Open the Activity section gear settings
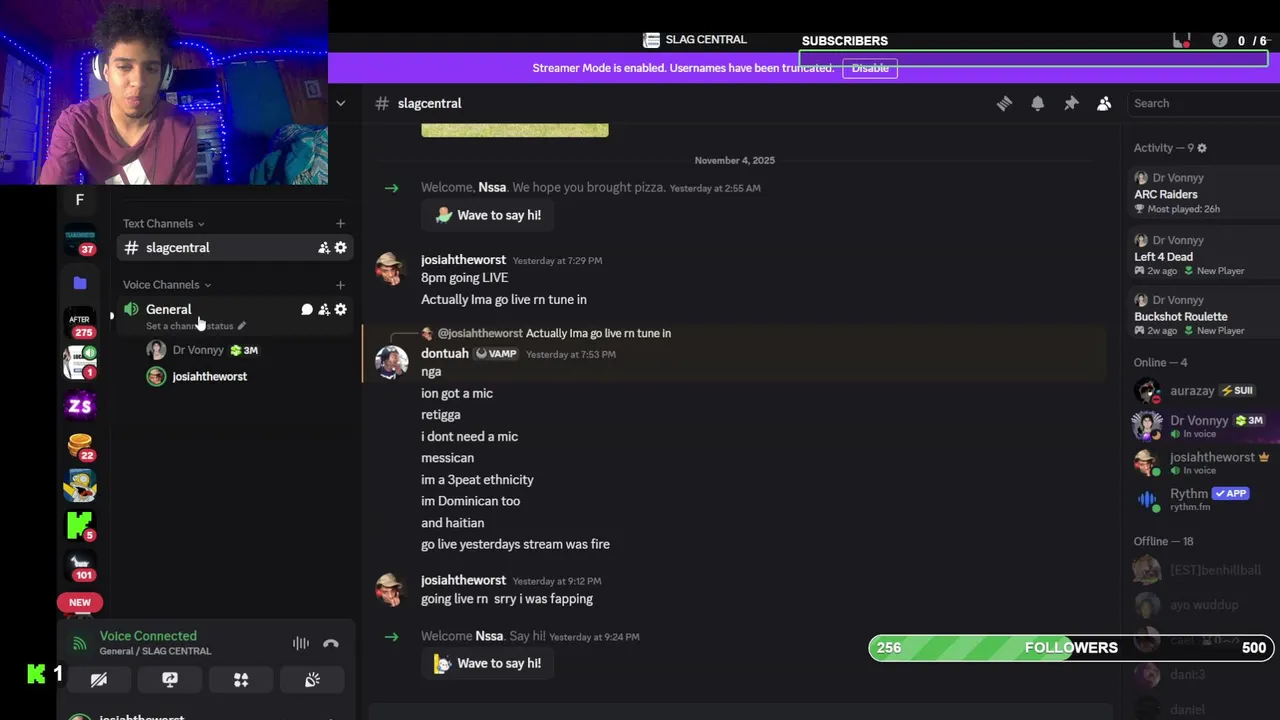Image resolution: width=1280 pixels, height=720 pixels. [1202, 148]
